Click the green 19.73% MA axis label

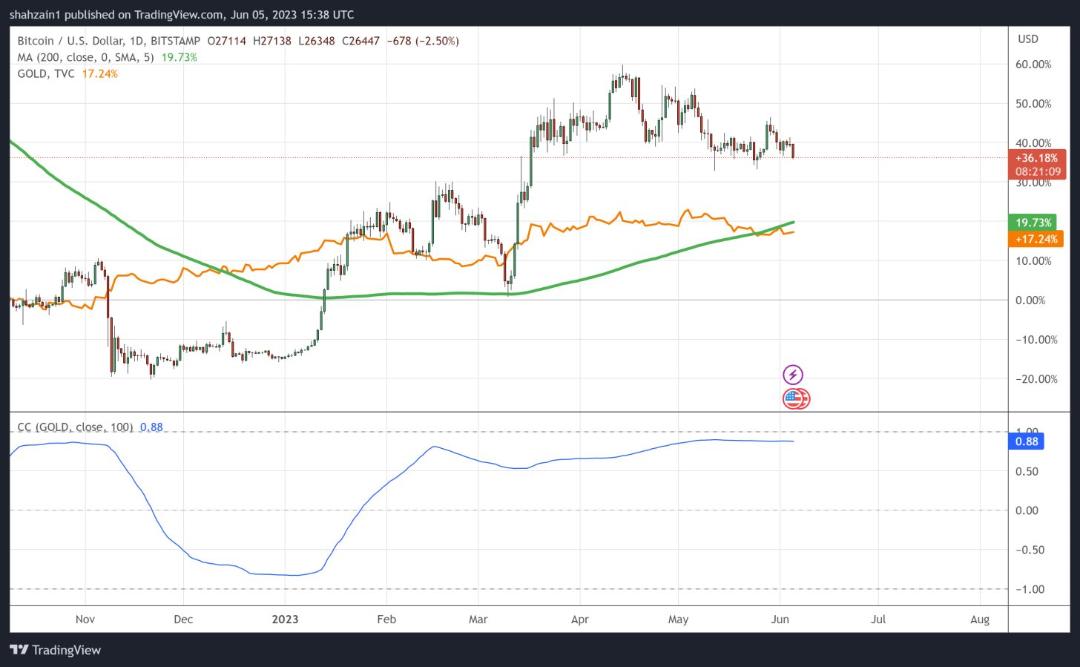pyautogui.click(x=1032, y=223)
